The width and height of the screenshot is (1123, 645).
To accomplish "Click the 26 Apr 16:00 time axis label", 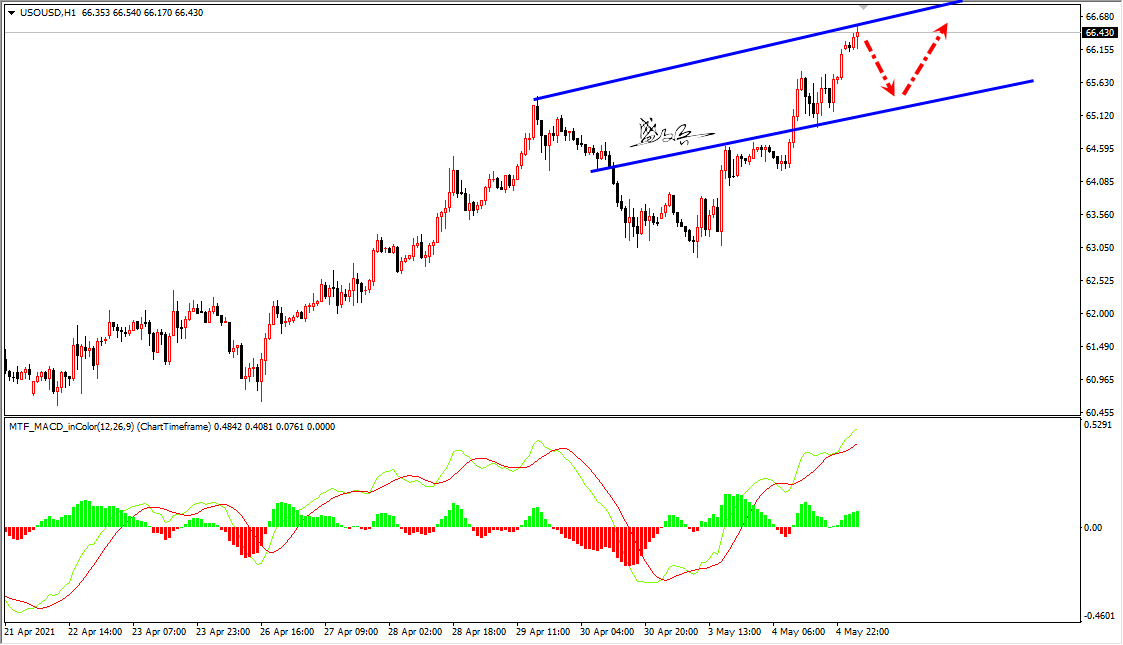I will (286, 632).
